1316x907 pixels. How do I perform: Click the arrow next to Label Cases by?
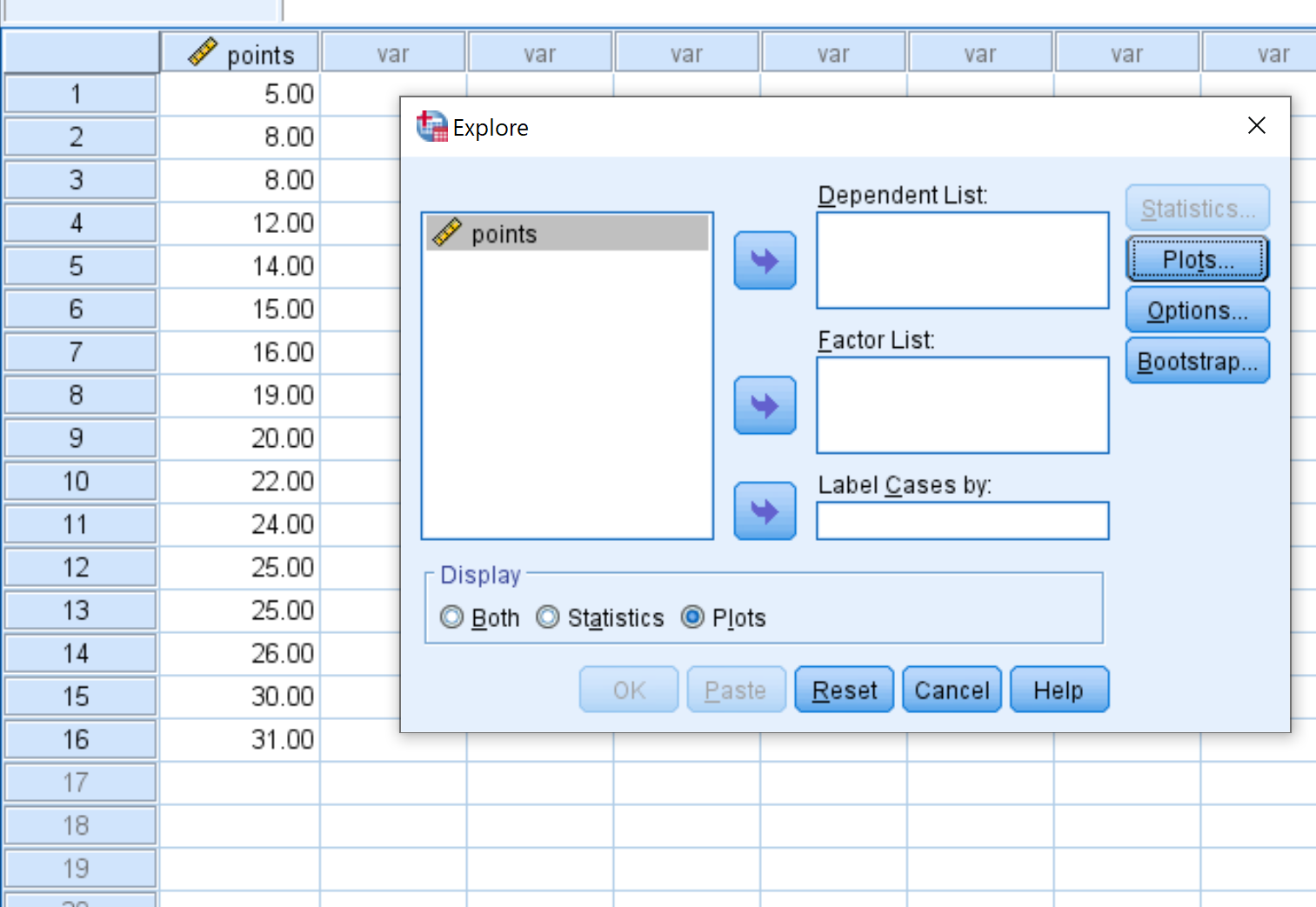point(765,510)
